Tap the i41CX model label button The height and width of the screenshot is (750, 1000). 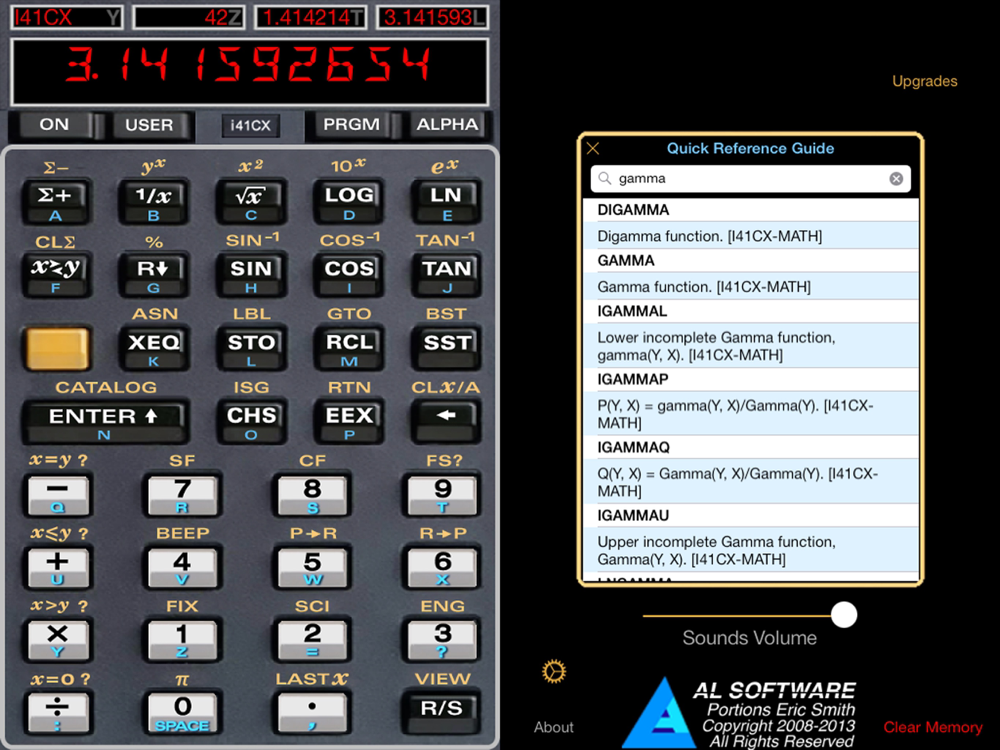[251, 126]
